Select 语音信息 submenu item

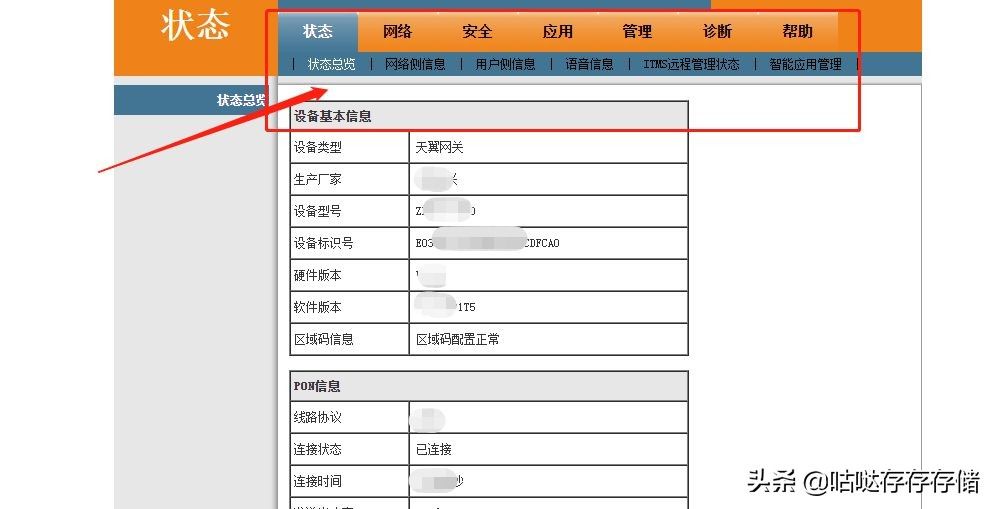click(590, 64)
